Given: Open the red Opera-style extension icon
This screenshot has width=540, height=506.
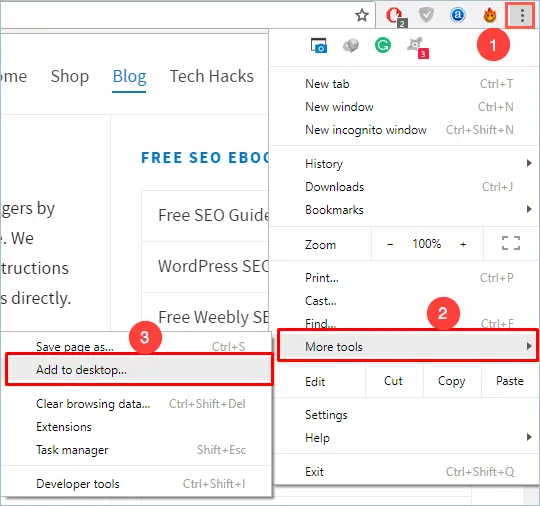Looking at the screenshot, I should (395, 16).
